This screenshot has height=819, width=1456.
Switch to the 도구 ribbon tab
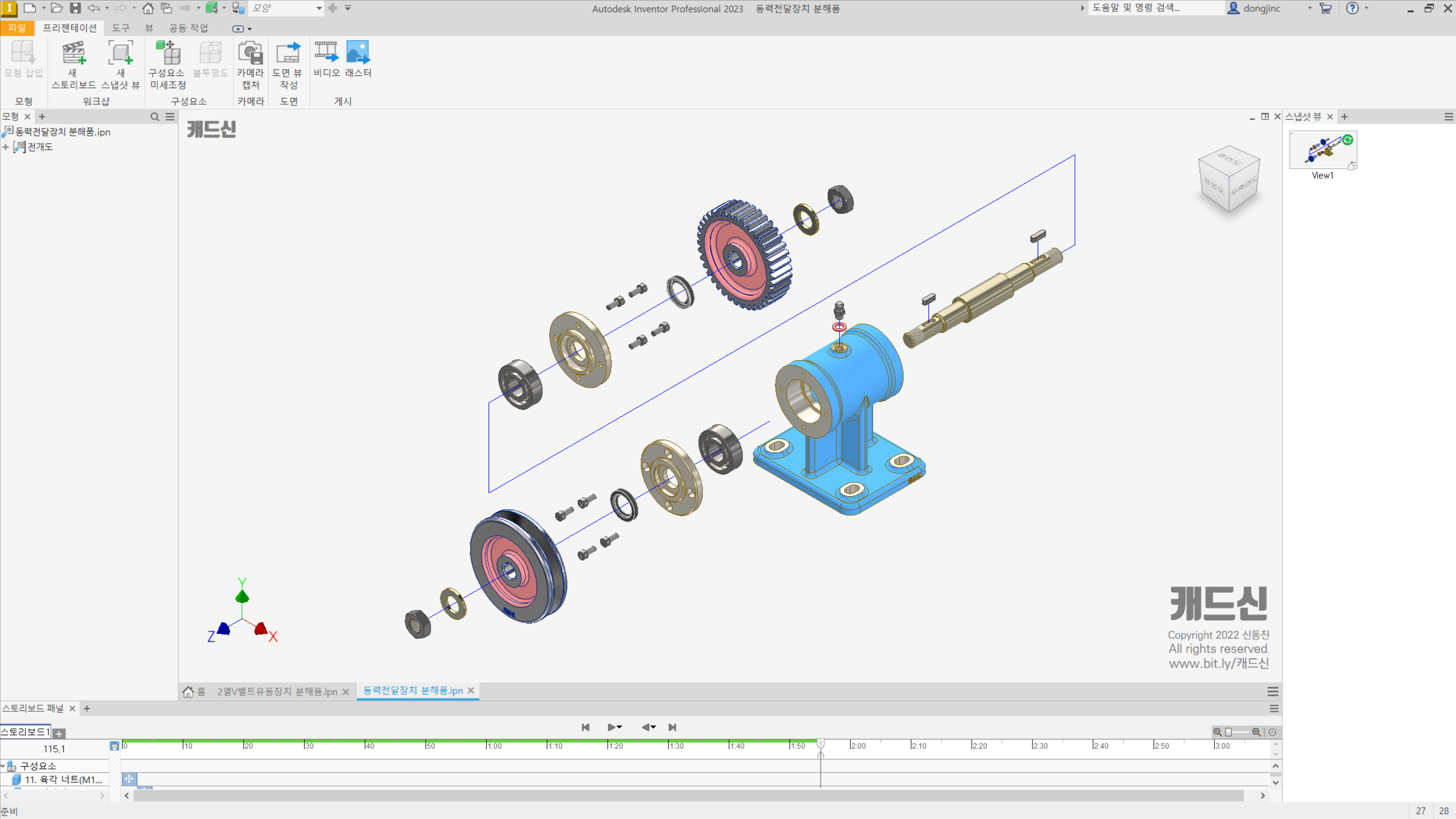click(x=121, y=28)
